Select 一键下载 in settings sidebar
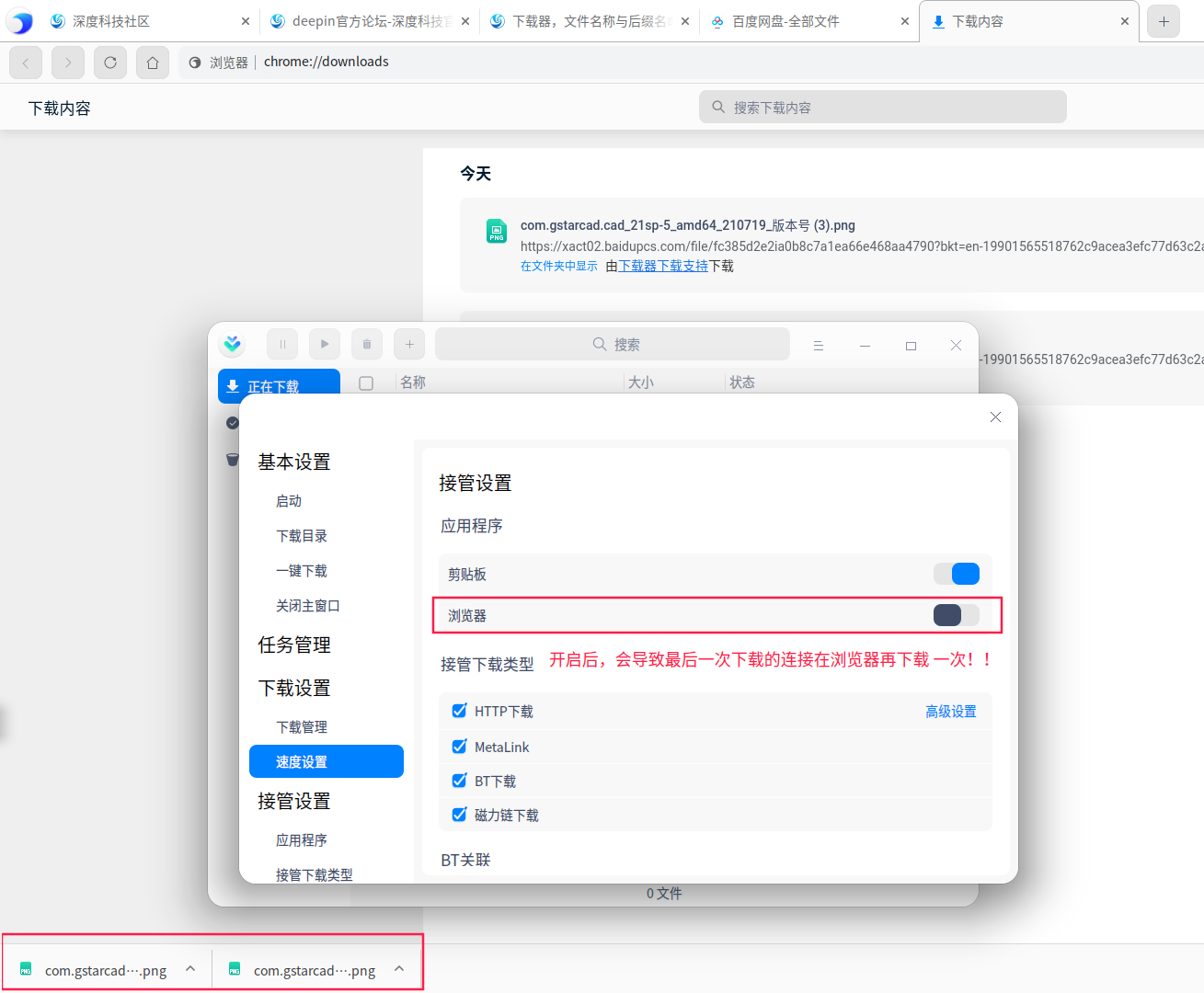 pyautogui.click(x=302, y=571)
